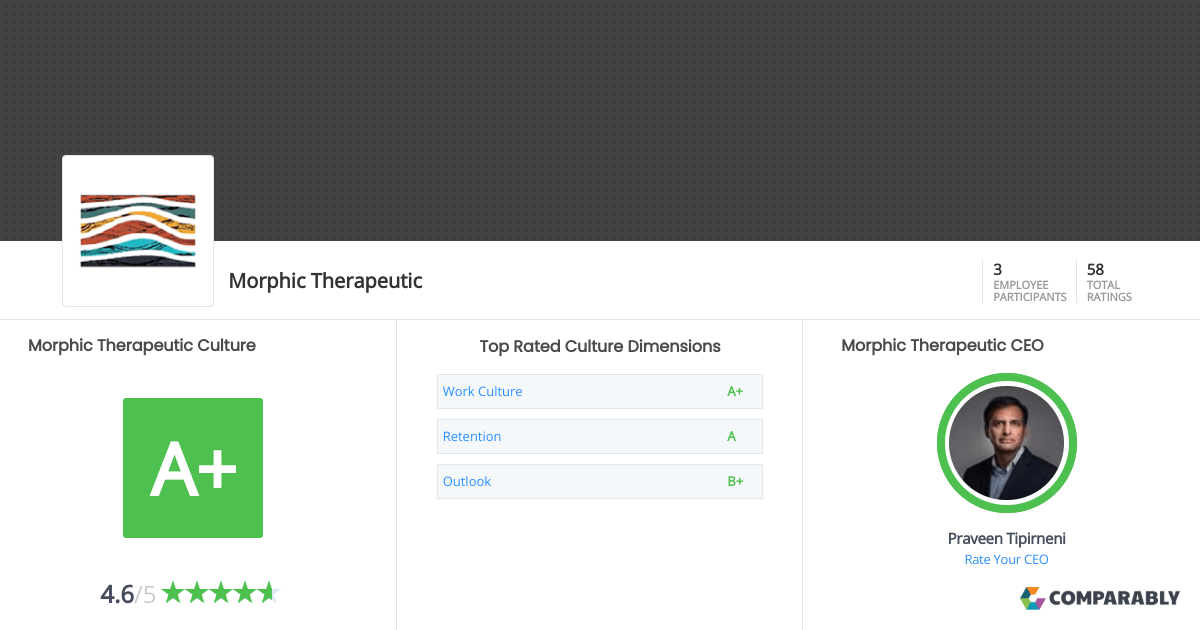Click the Morphic Therapeutic Culture heading
The width and height of the screenshot is (1200, 630).
click(x=142, y=345)
